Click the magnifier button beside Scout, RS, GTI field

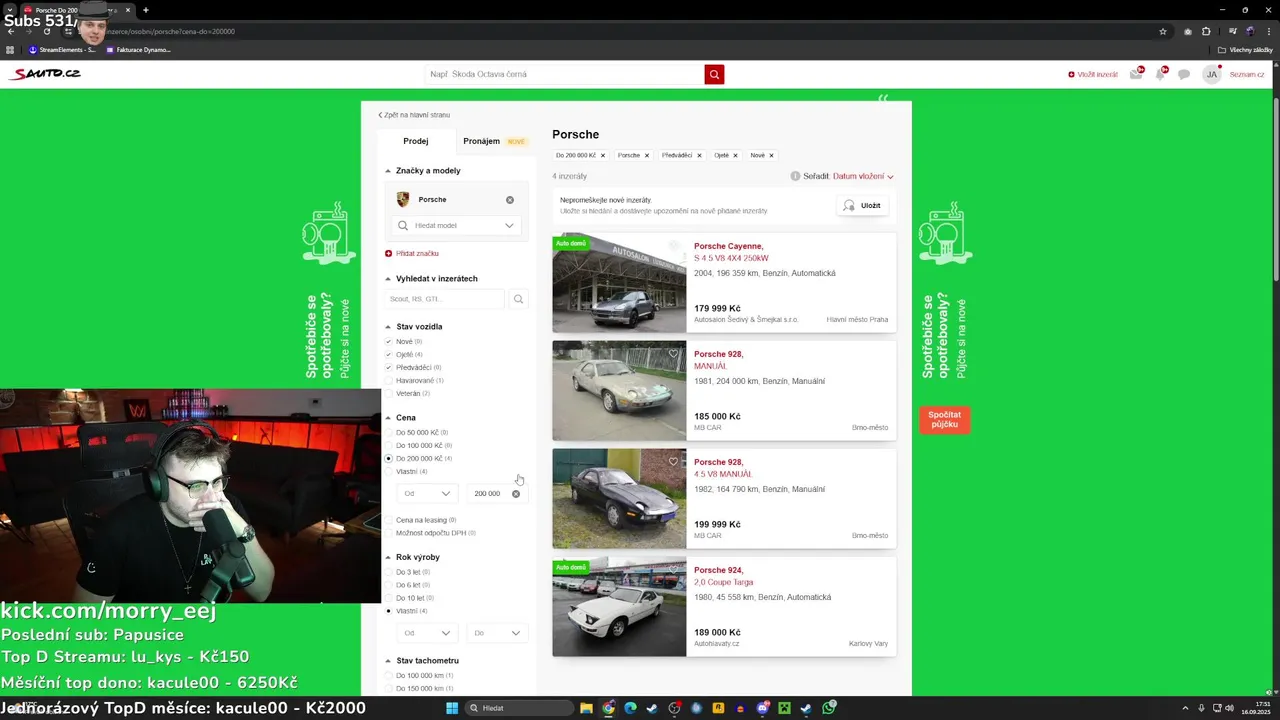point(518,299)
